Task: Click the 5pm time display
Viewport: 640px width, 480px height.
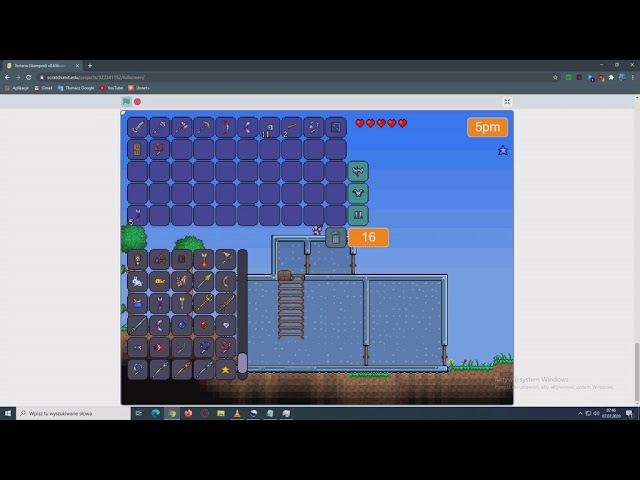Action: [487, 127]
